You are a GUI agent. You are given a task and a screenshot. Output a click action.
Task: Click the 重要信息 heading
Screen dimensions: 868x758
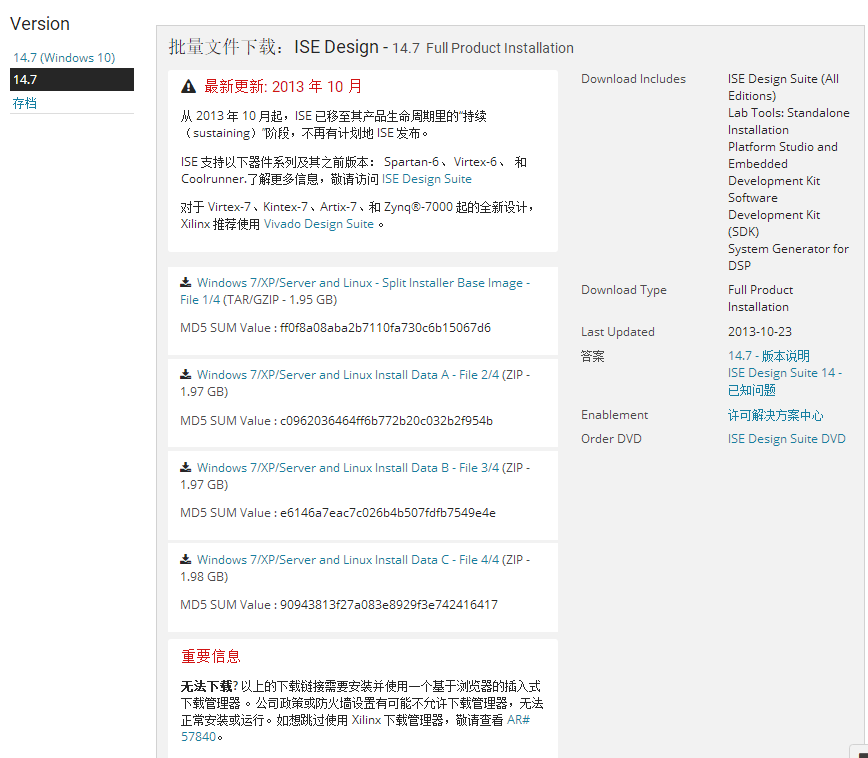pyautogui.click(x=210, y=656)
